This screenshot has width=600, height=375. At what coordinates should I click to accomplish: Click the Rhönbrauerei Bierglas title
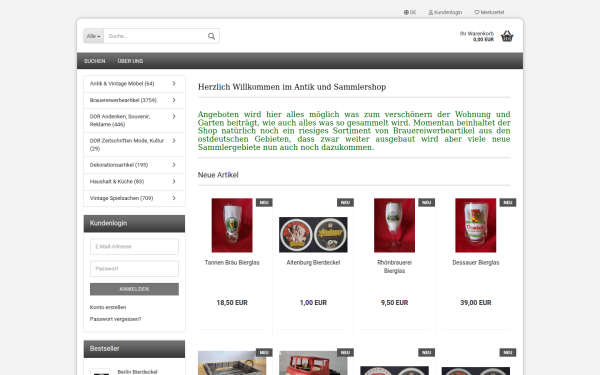395,267
